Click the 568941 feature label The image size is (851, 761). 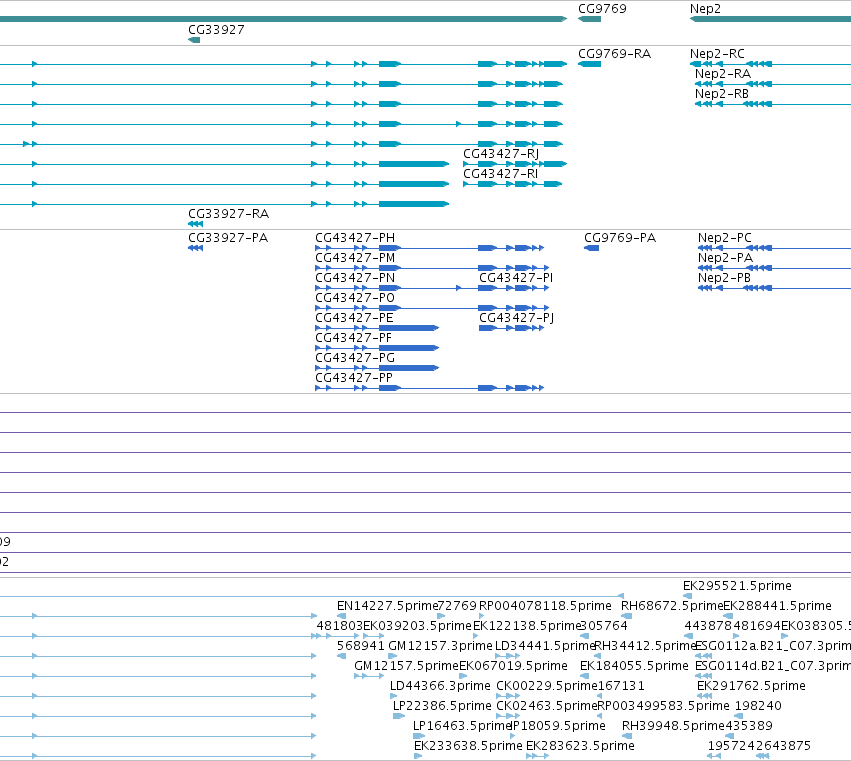tap(360, 646)
